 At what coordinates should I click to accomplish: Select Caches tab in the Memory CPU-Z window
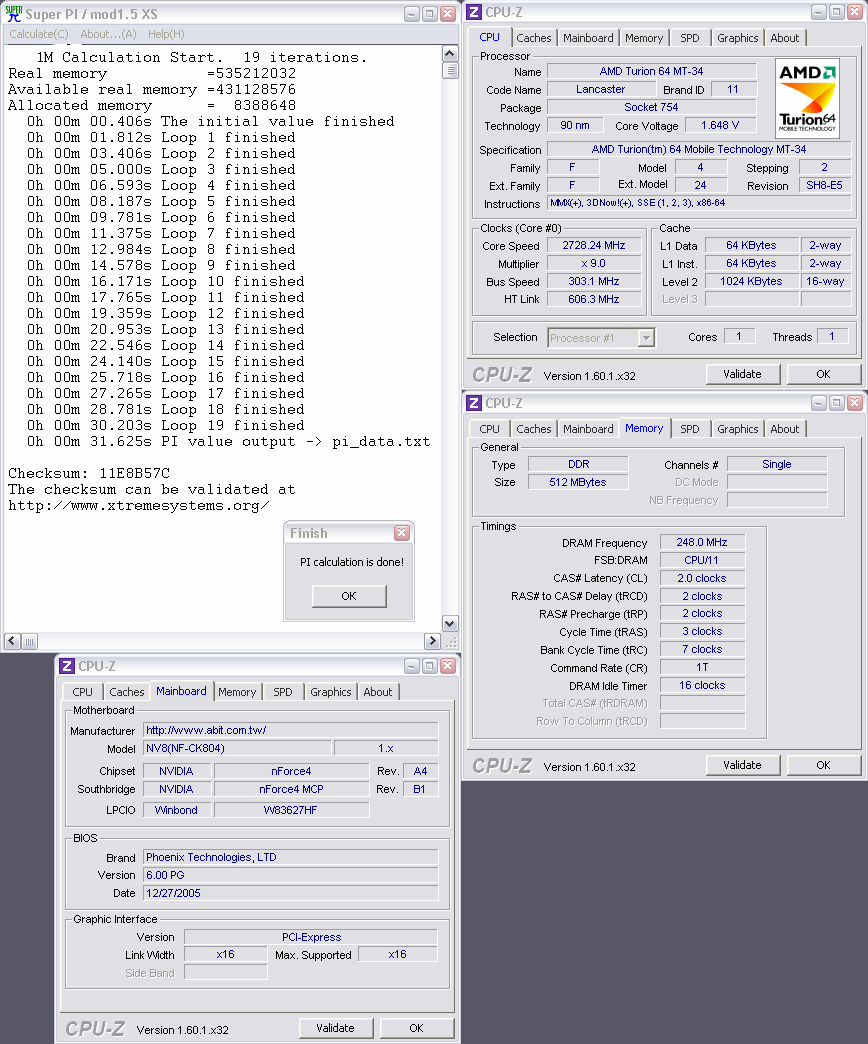533,429
